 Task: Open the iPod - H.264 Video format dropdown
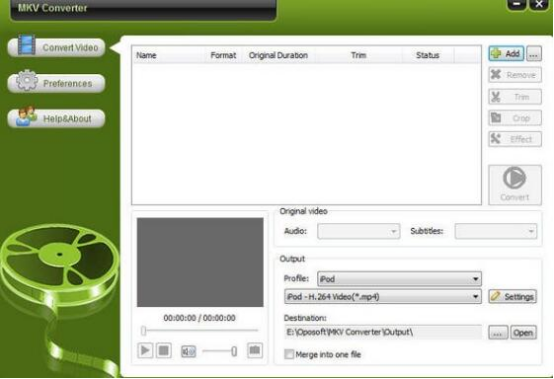pyautogui.click(x=383, y=296)
